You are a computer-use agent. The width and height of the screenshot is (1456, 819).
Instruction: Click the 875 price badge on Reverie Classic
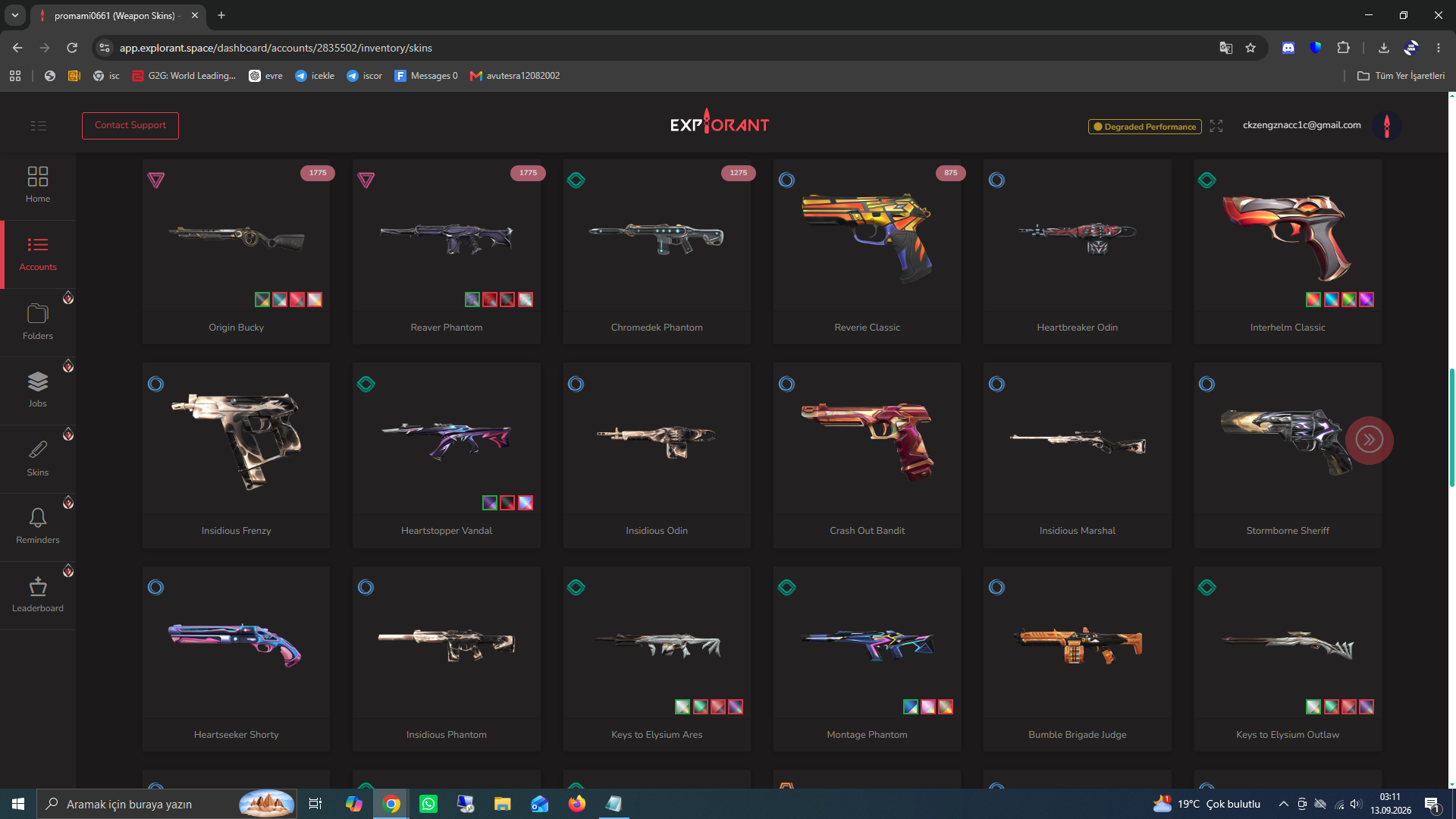click(x=950, y=173)
